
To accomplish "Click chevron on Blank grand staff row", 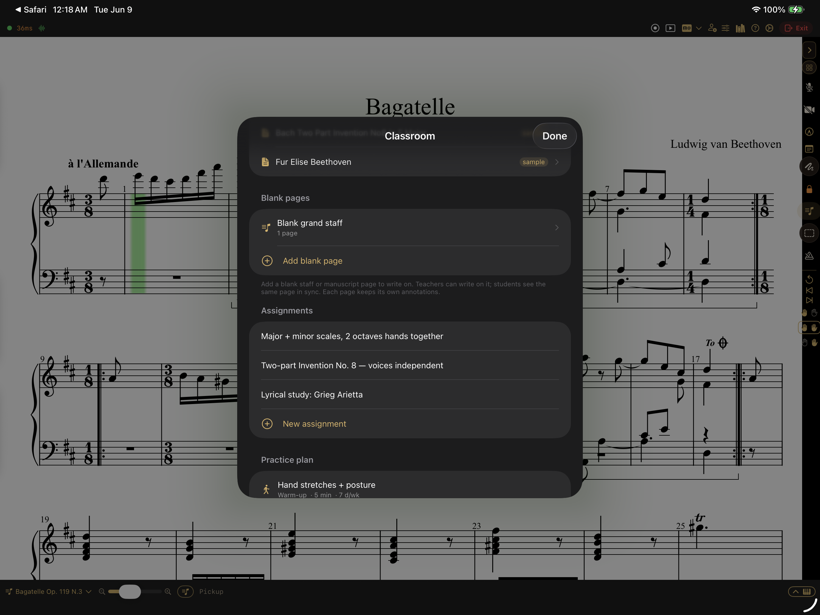I will pyautogui.click(x=557, y=227).
